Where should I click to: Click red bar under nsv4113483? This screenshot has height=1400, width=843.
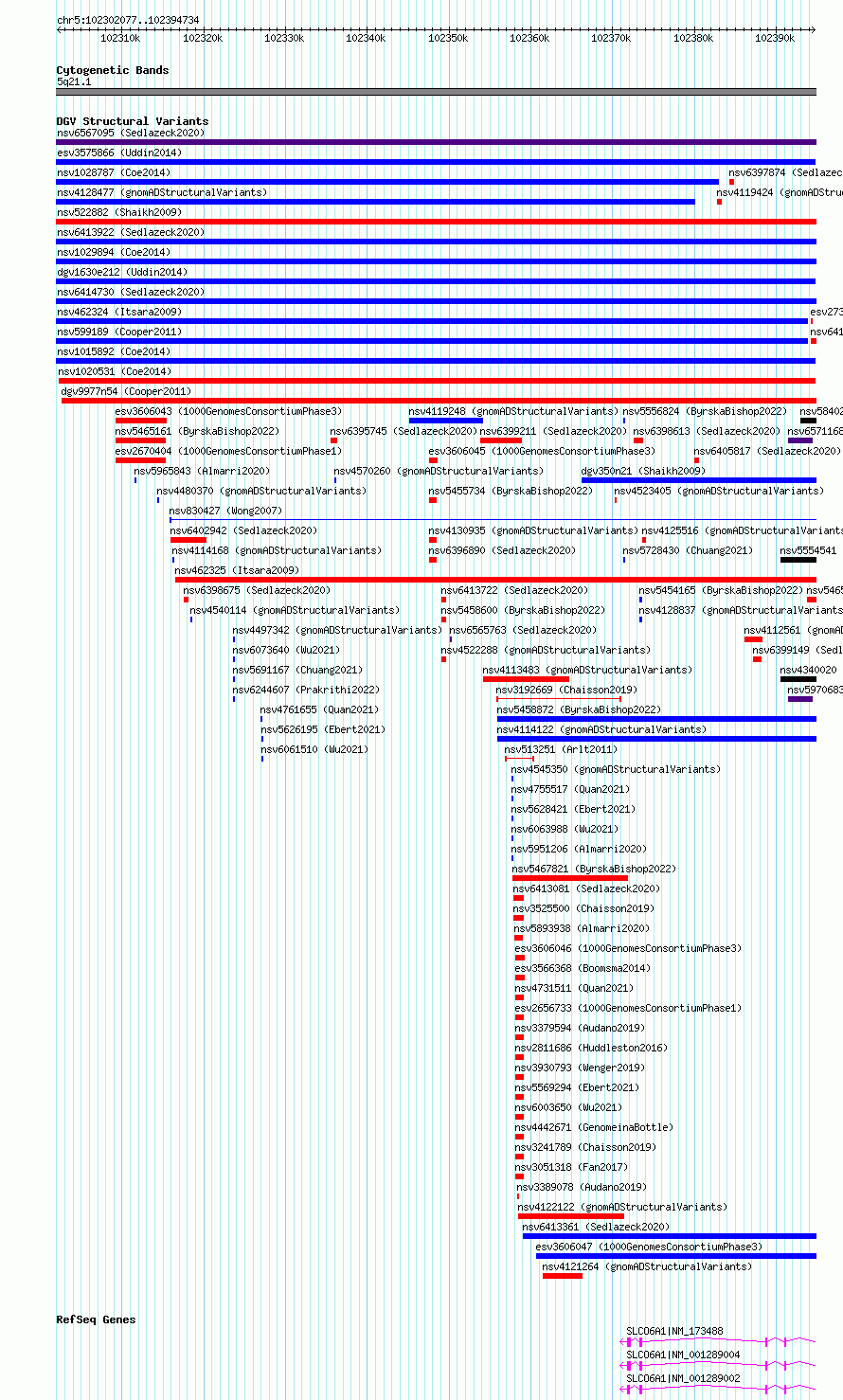(x=526, y=679)
